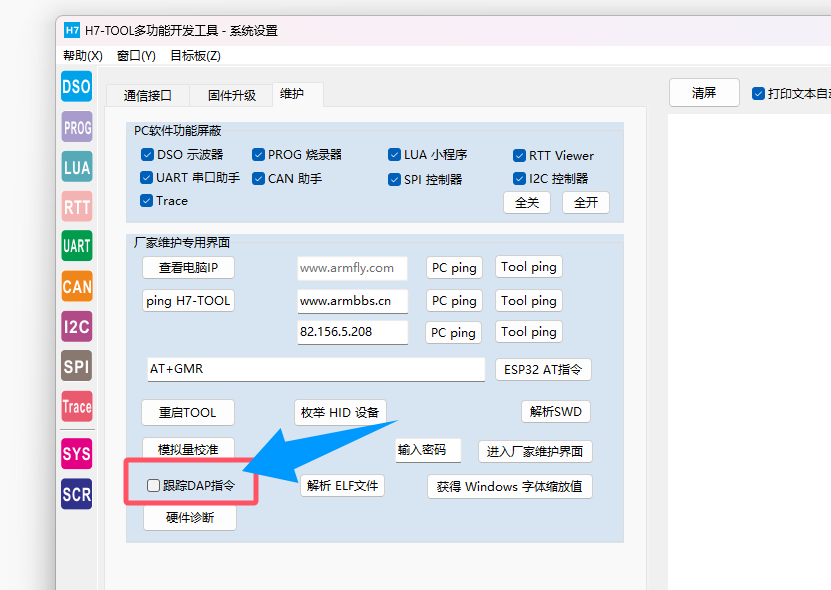Click Tool ping beside www.armfly.com
The width and height of the screenshot is (831, 590).
(529, 267)
